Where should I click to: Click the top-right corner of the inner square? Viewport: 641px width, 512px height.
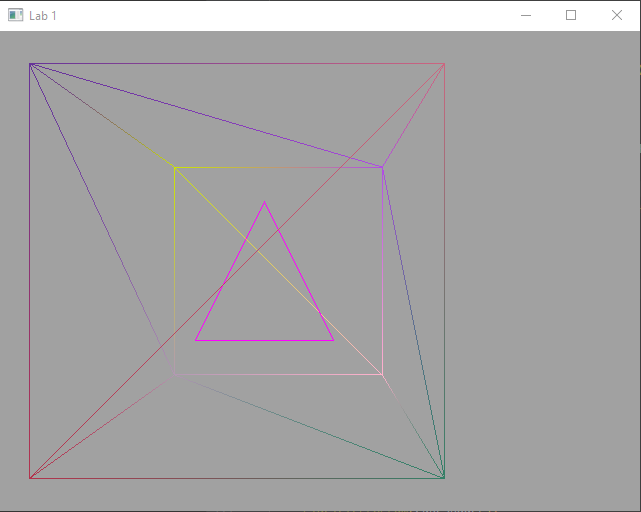coord(382,168)
